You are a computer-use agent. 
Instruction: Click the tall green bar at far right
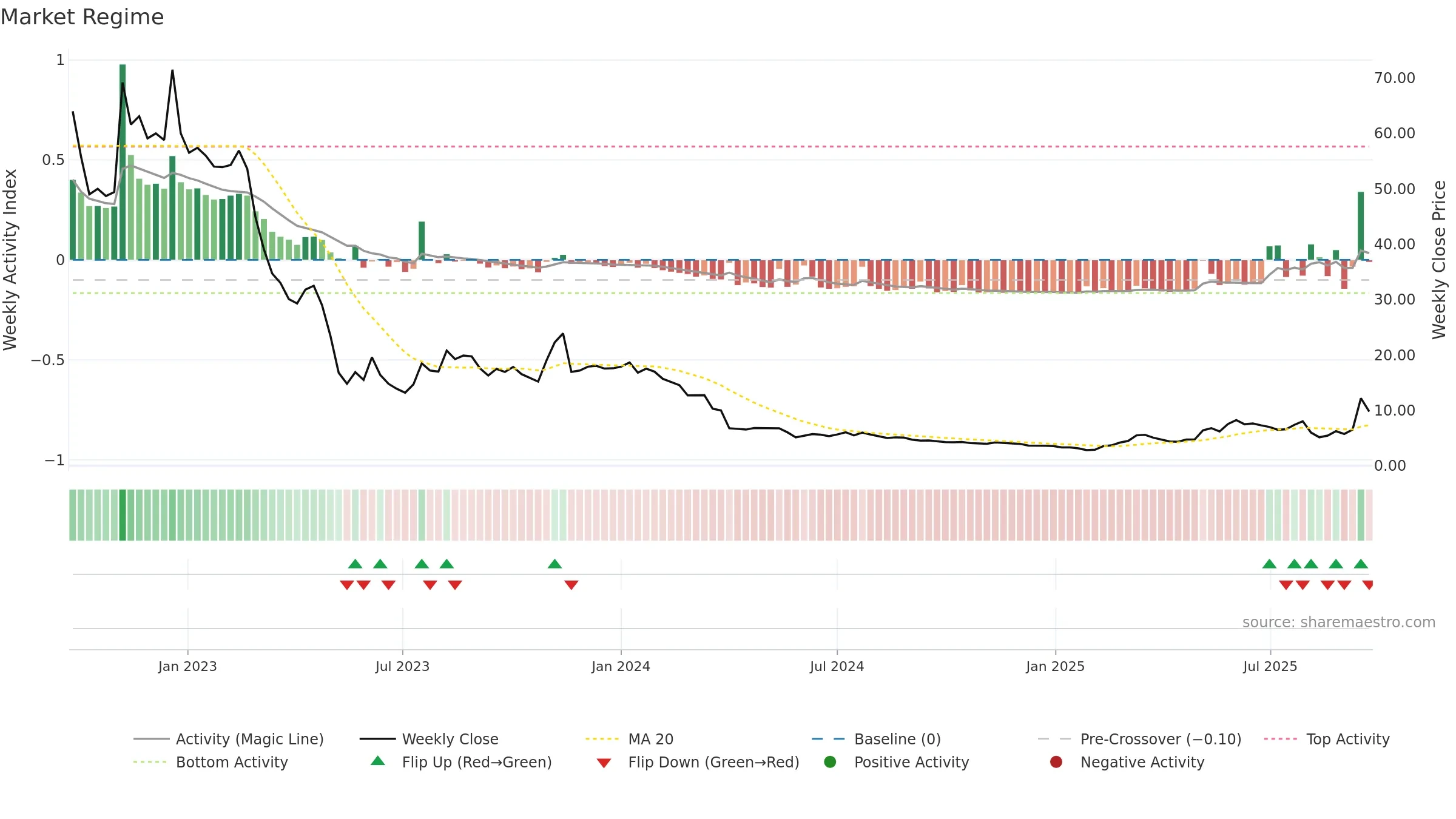1361,226
